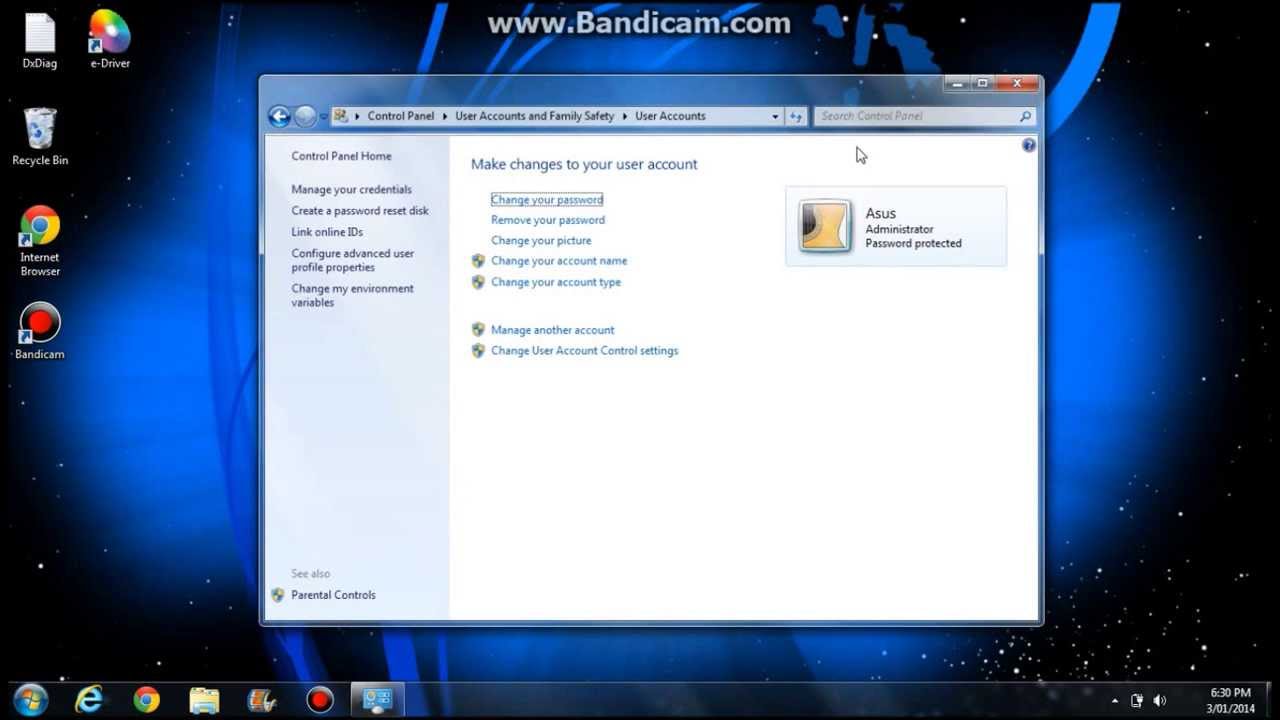Click the Control Panel taskbar button
Image resolution: width=1280 pixels, height=720 pixels.
[377, 699]
